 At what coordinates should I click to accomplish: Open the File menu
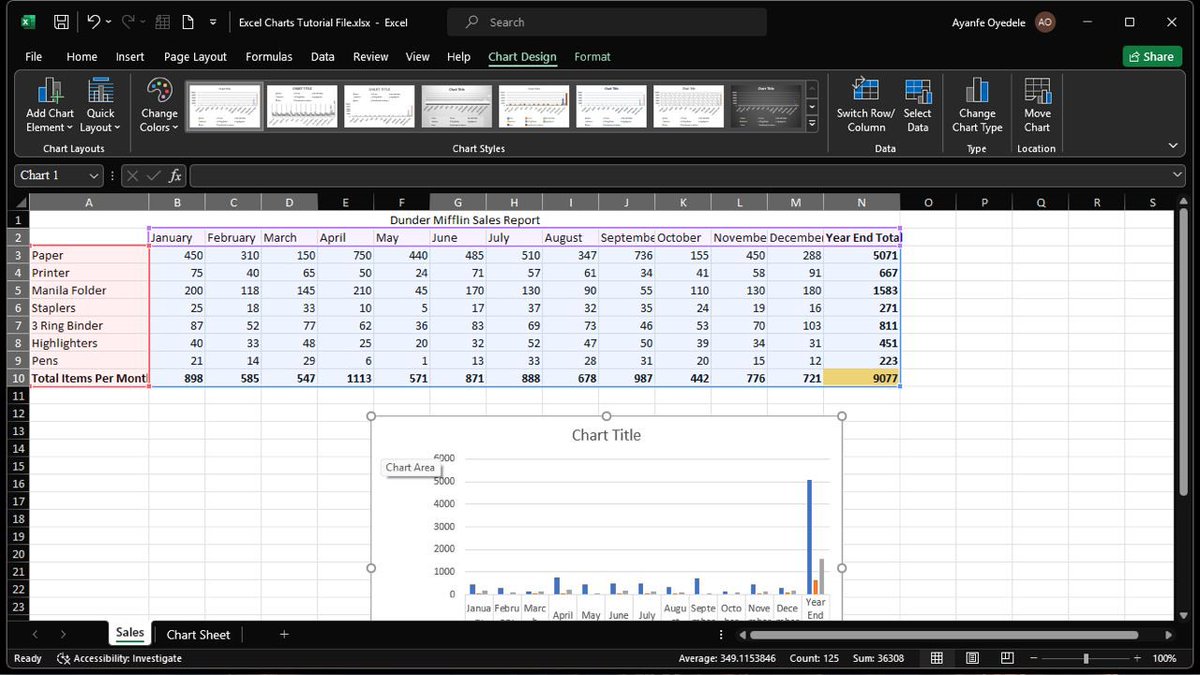(34, 57)
